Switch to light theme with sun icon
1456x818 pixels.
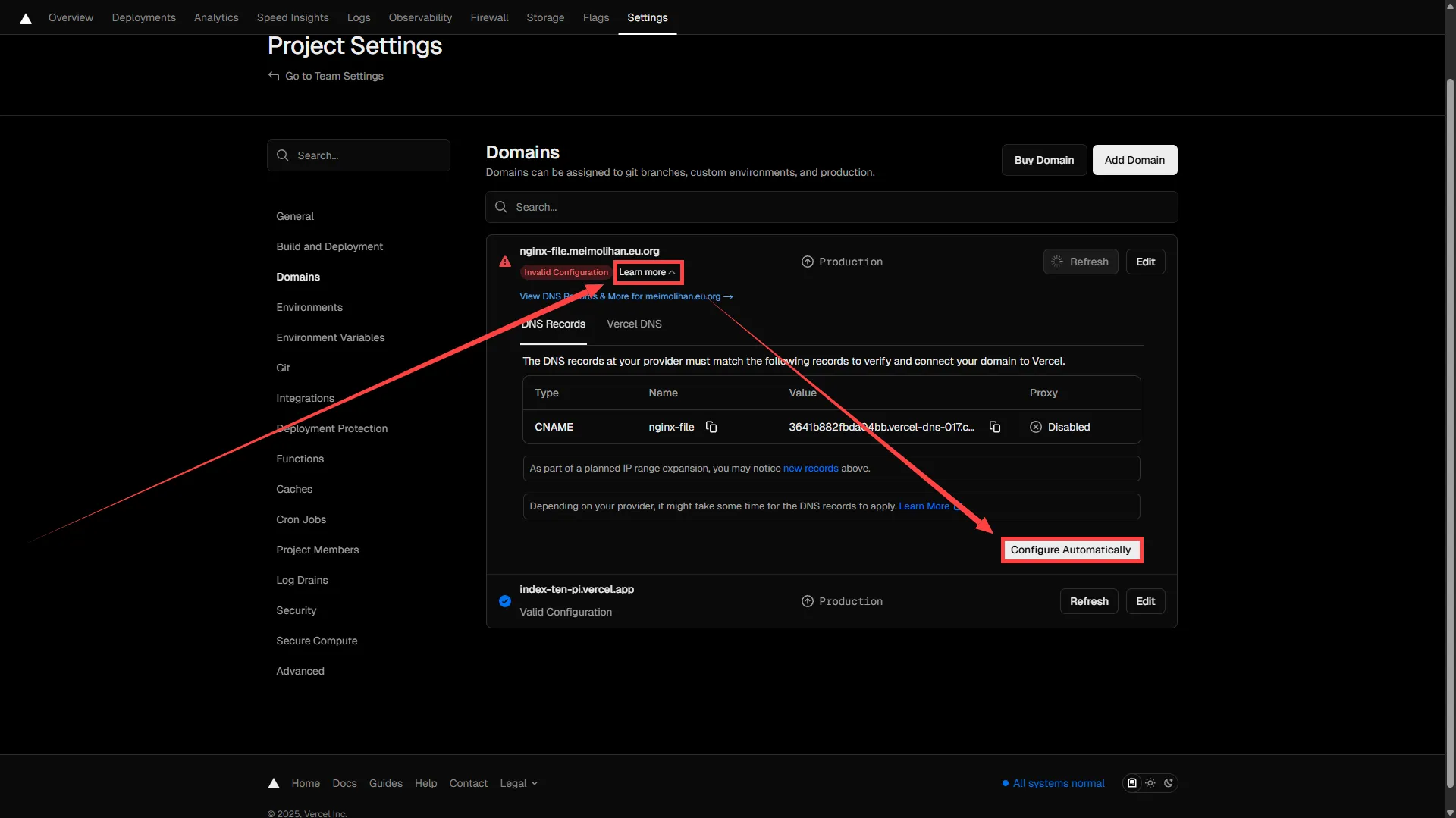1150,783
